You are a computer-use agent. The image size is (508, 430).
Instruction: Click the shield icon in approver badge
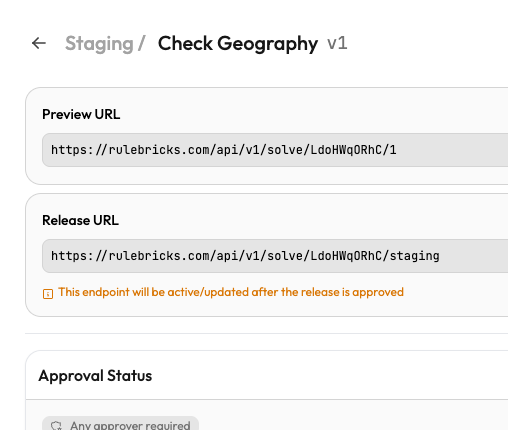click(x=56, y=426)
